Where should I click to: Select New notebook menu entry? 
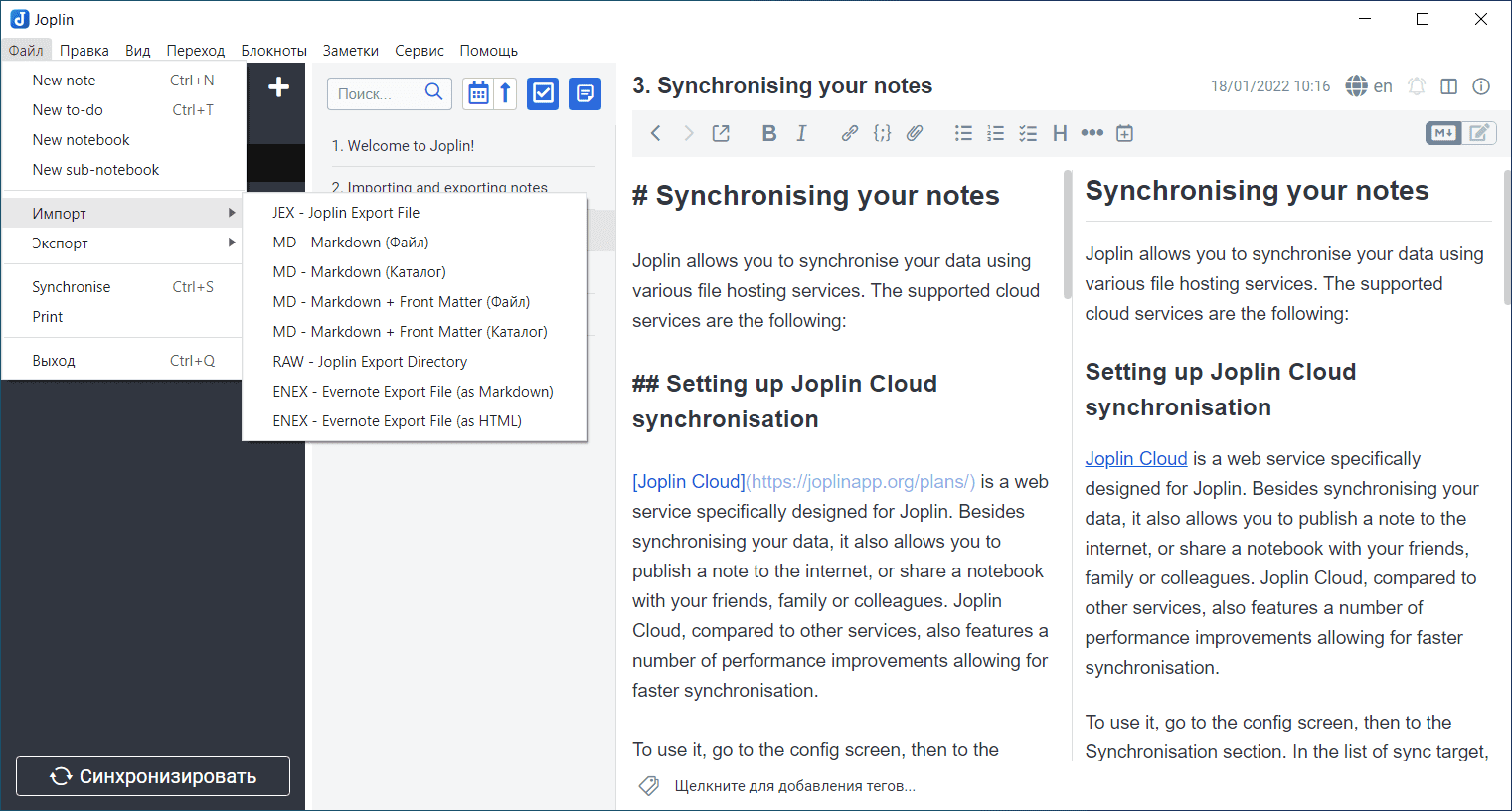point(123,140)
